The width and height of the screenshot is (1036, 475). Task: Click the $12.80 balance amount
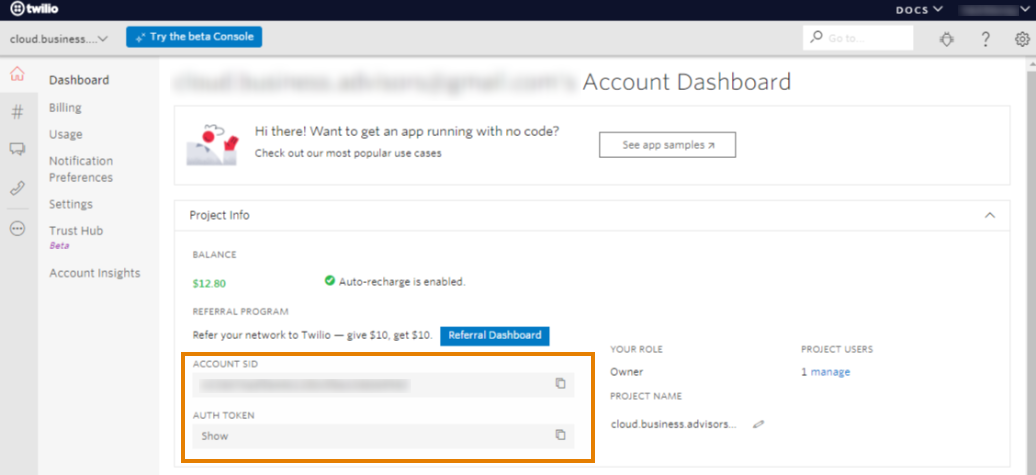[x=209, y=284]
